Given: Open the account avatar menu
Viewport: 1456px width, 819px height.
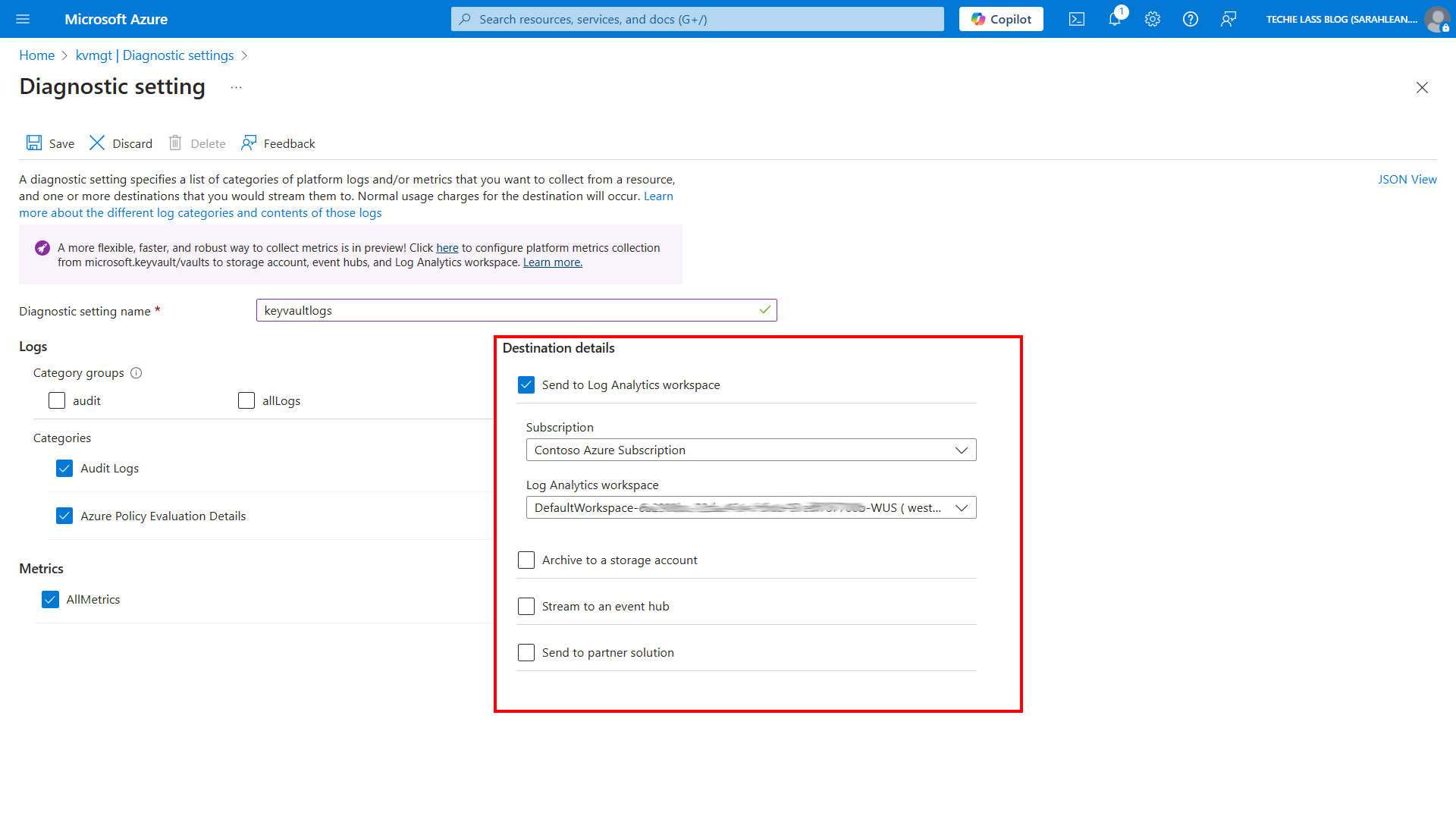Looking at the screenshot, I should coord(1438,19).
